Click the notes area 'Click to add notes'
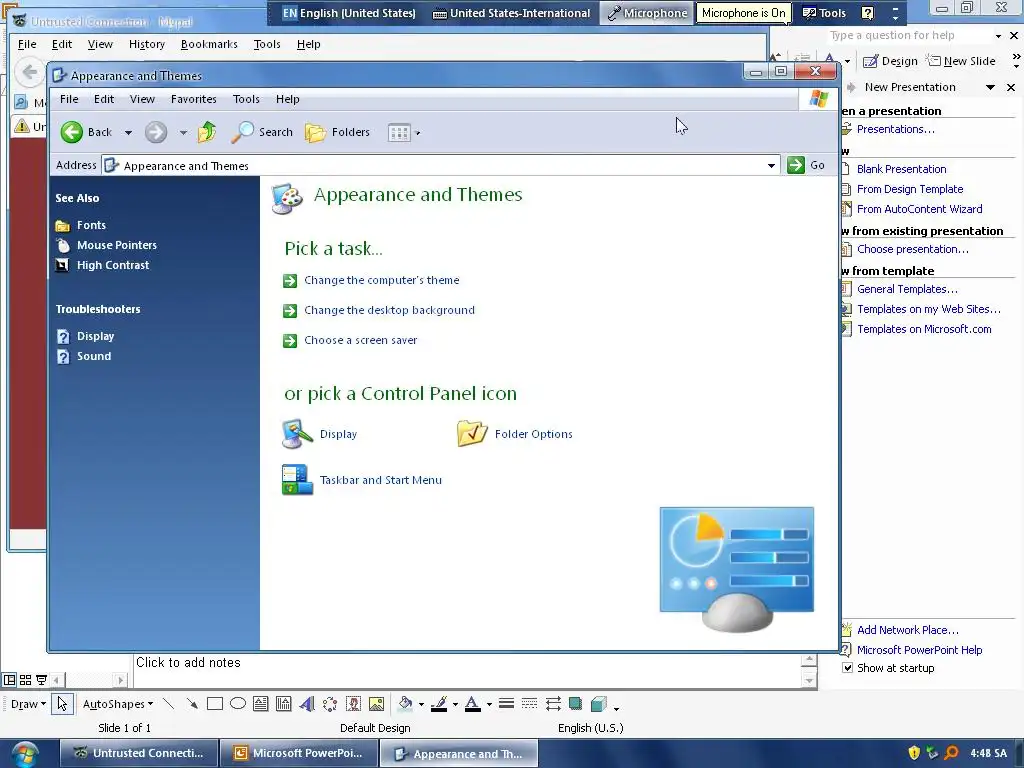1024x768 pixels. 188,663
